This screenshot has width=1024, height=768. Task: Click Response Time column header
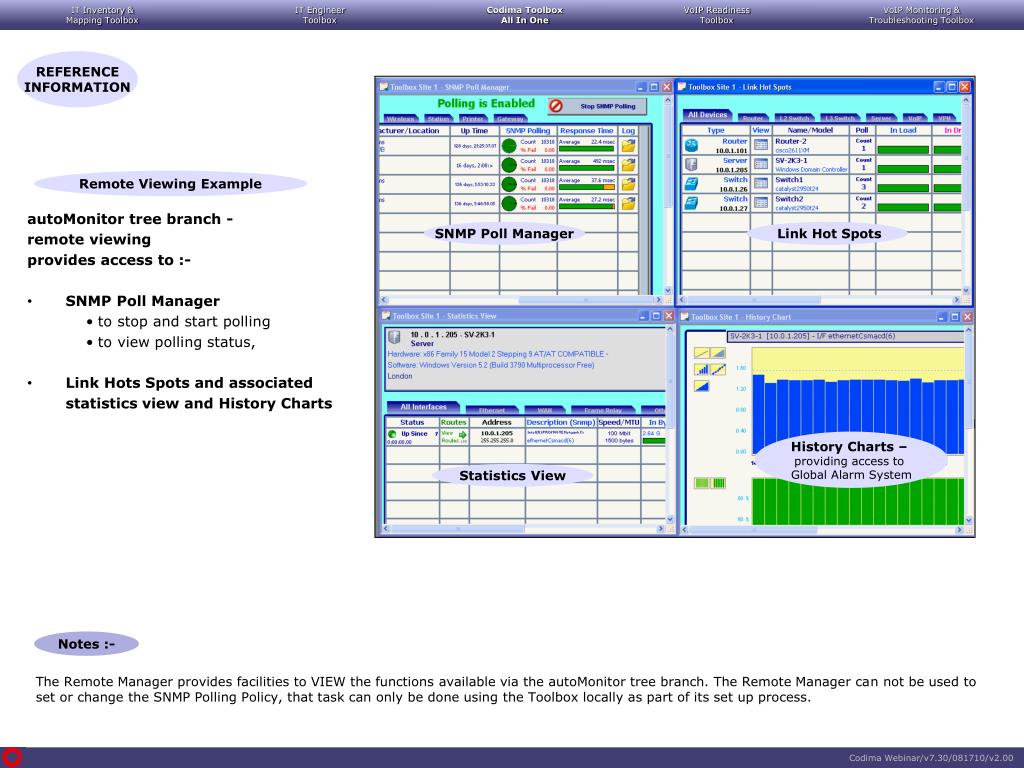coord(586,131)
